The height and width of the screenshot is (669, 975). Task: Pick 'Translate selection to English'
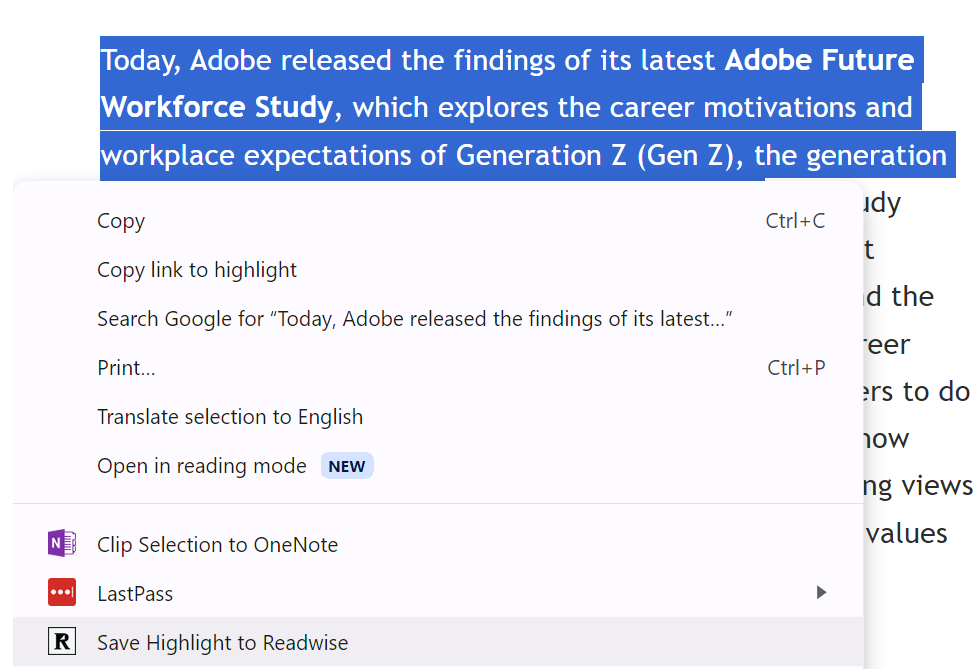[230, 417]
